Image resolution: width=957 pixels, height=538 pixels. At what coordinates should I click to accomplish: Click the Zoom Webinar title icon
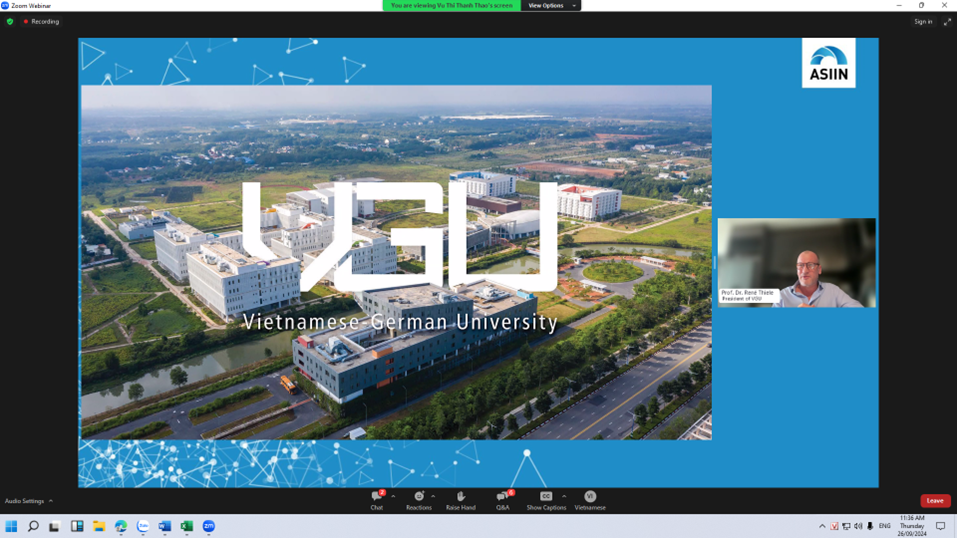pyautogui.click(x=5, y=5)
